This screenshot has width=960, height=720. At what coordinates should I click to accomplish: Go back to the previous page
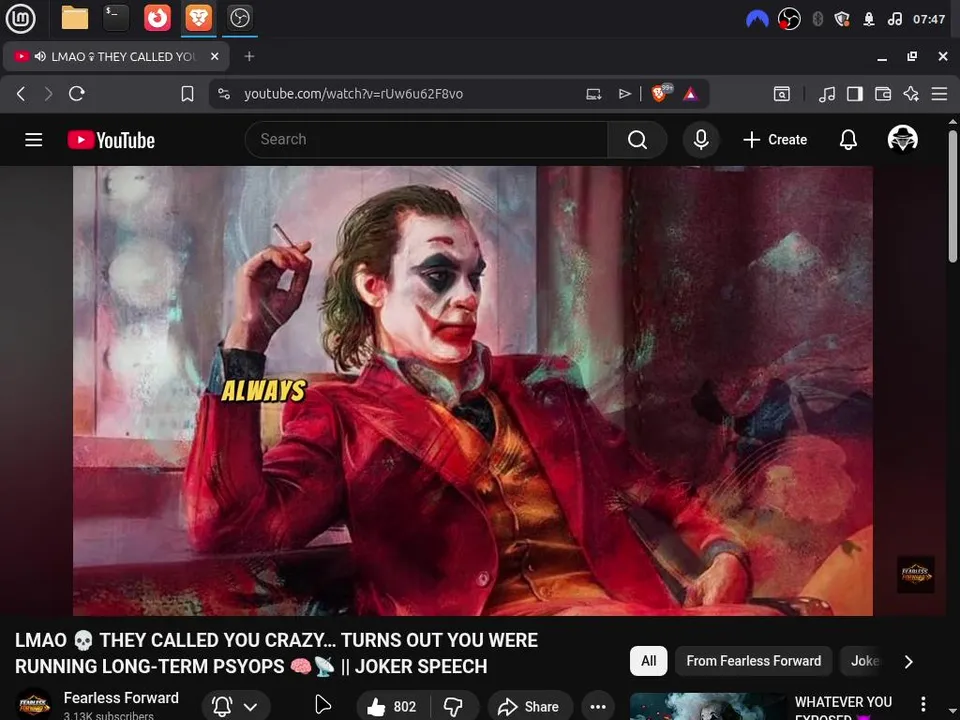point(21,94)
